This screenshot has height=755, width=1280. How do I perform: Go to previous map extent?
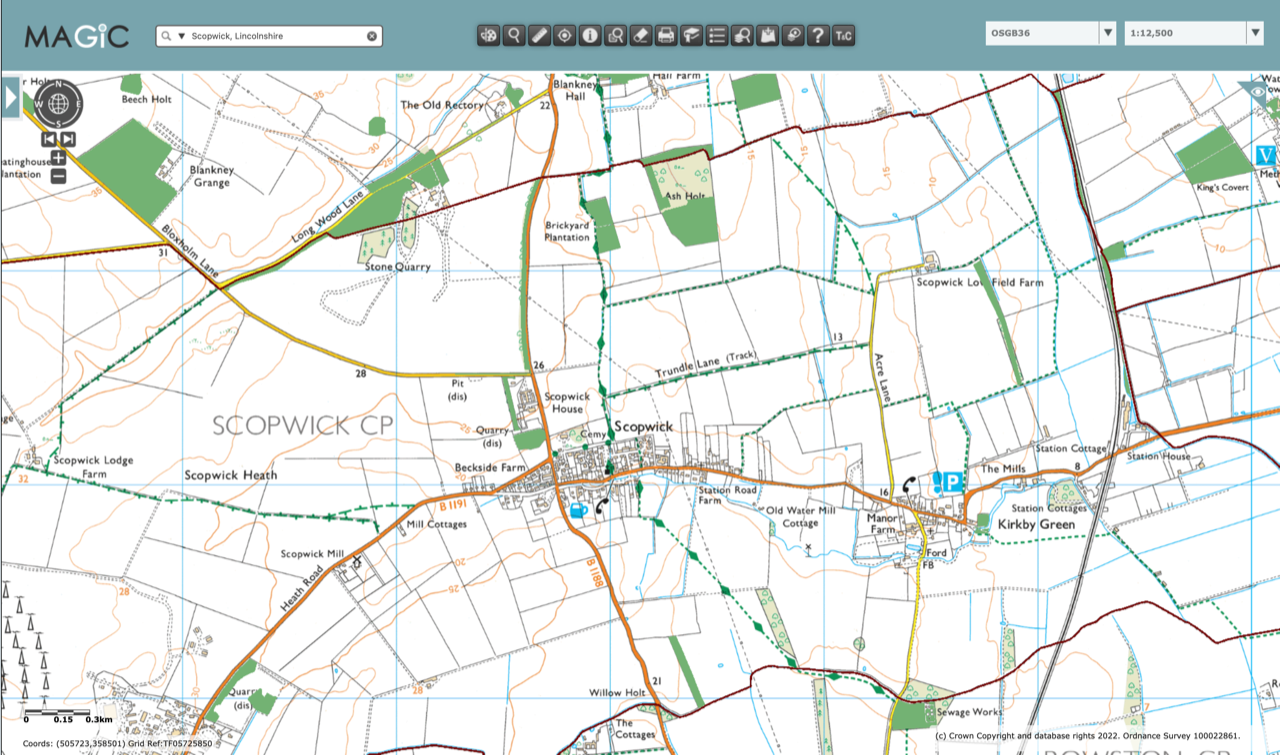[x=49, y=139]
